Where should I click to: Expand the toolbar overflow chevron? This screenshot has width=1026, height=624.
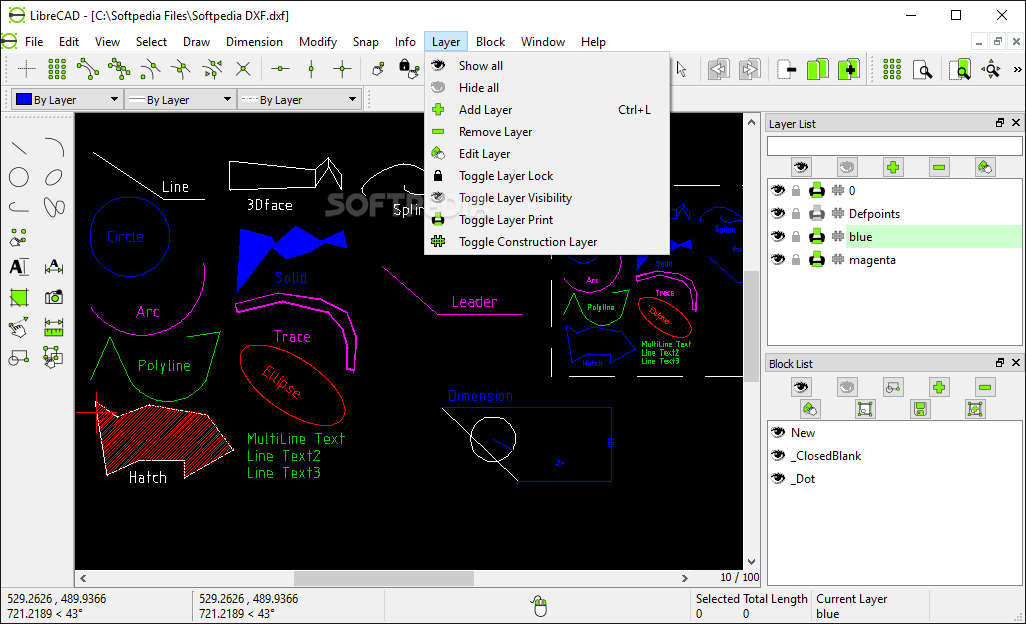1017,69
